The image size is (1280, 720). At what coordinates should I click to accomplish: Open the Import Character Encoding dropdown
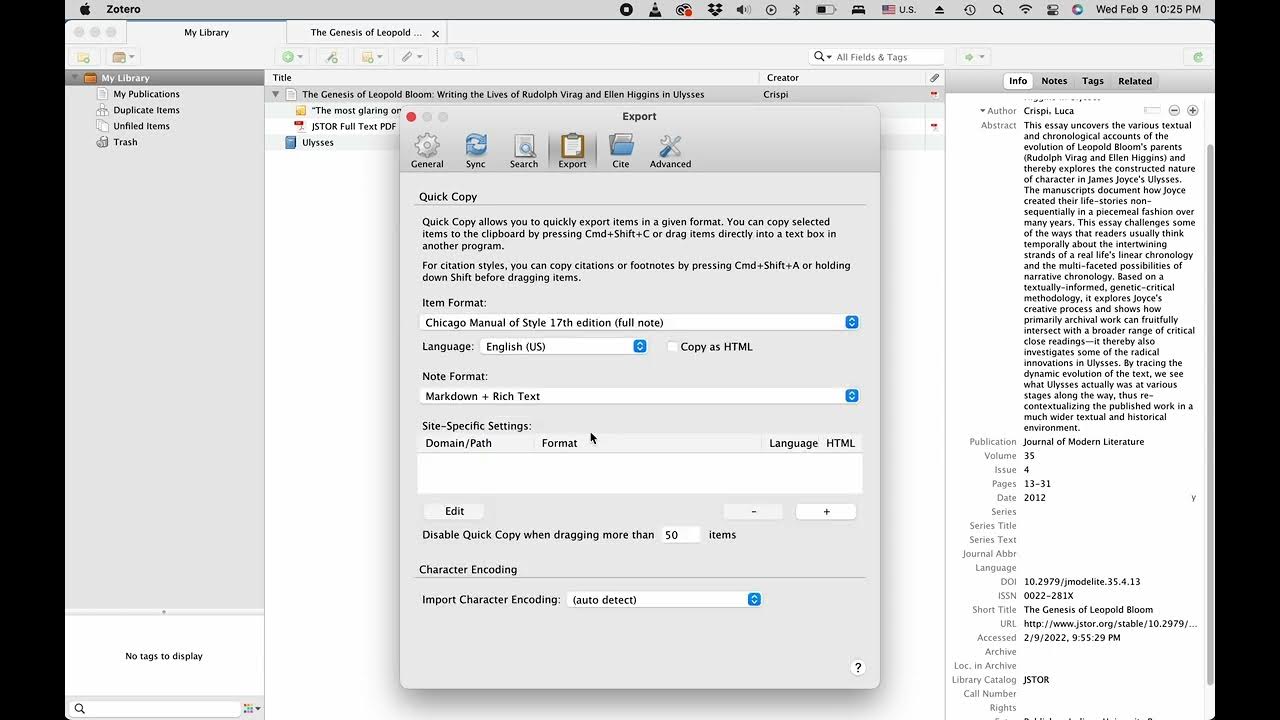tap(664, 599)
